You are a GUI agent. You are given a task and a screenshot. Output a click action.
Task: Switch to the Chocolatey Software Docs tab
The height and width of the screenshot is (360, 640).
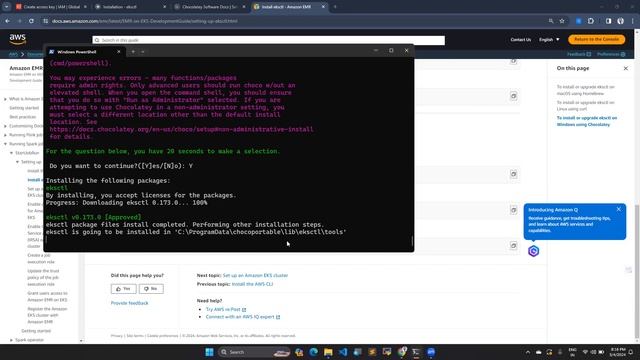209,7
